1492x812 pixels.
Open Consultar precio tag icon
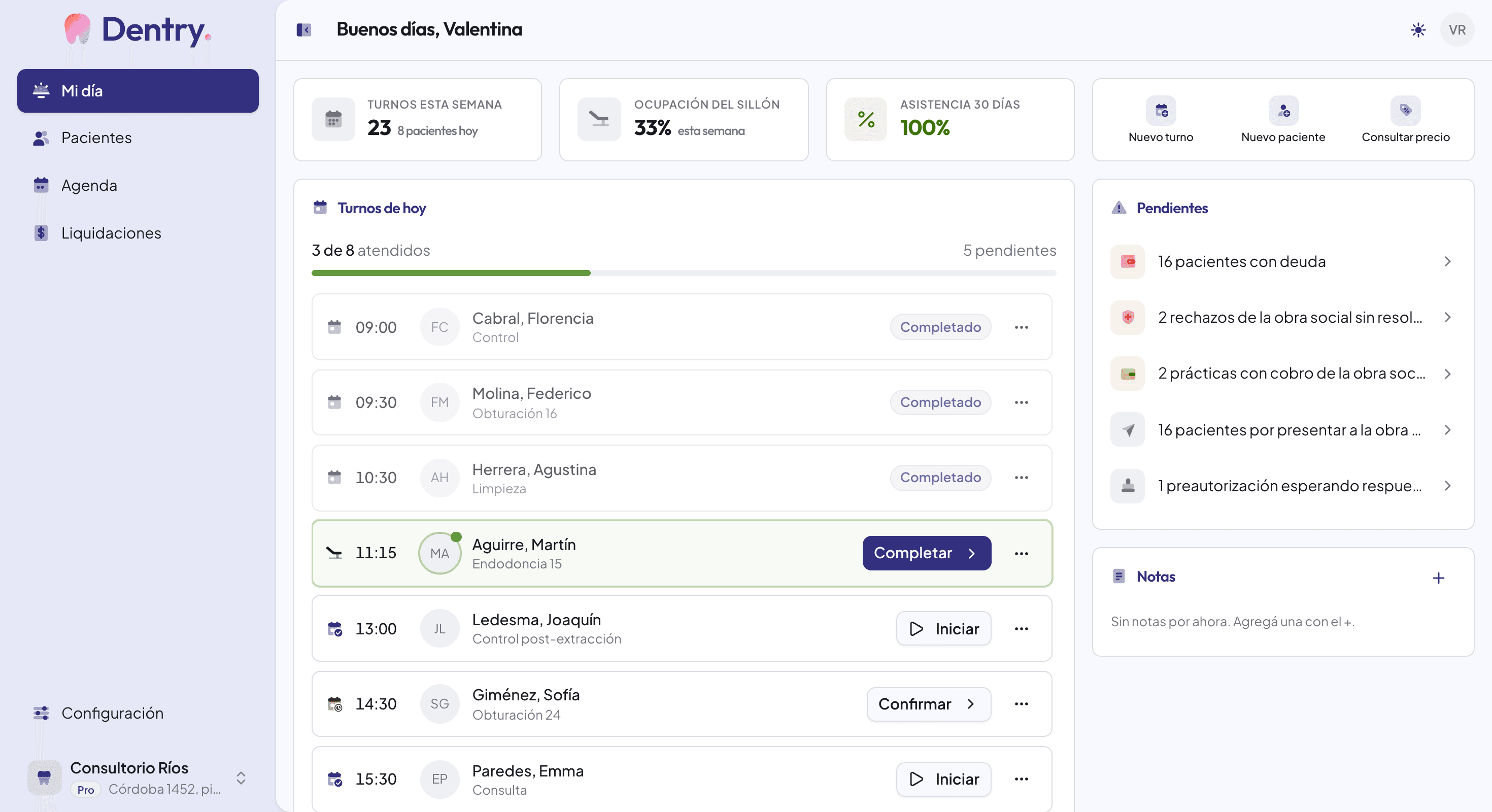tap(1405, 111)
